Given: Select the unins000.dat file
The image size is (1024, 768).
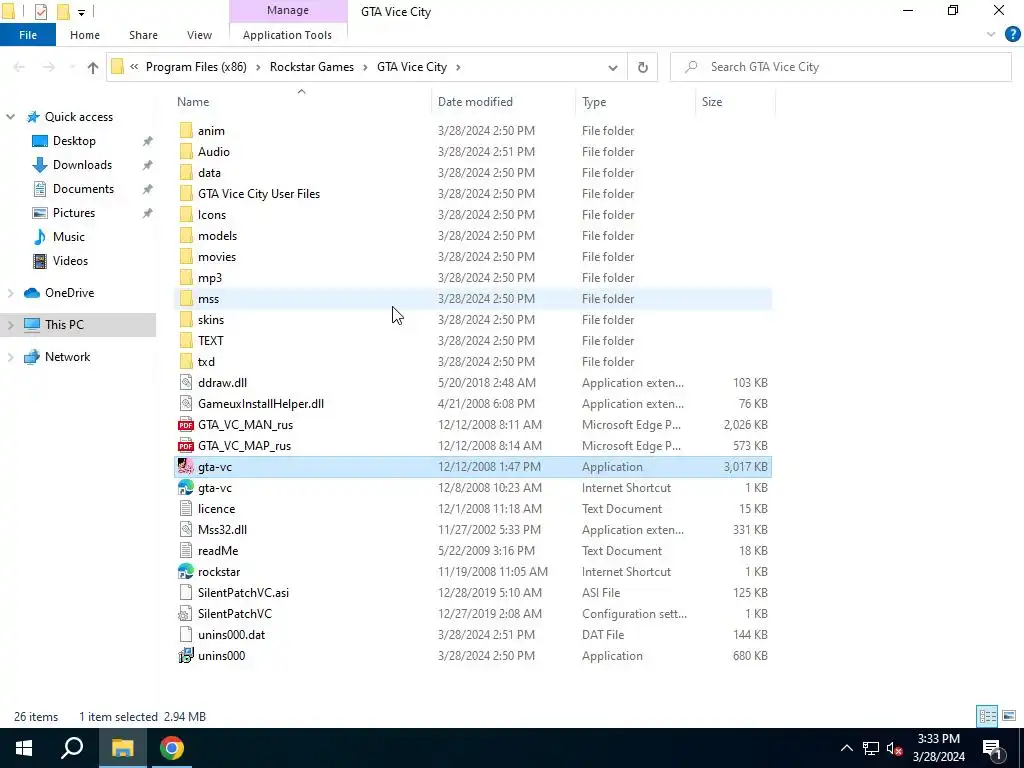Looking at the screenshot, I should [x=231, y=635].
